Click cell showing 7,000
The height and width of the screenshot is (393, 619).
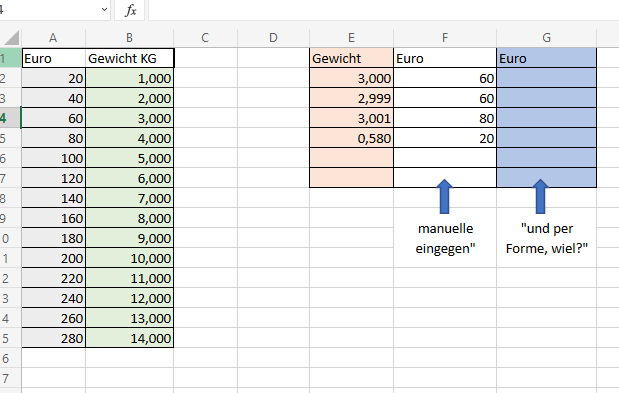(x=129, y=198)
